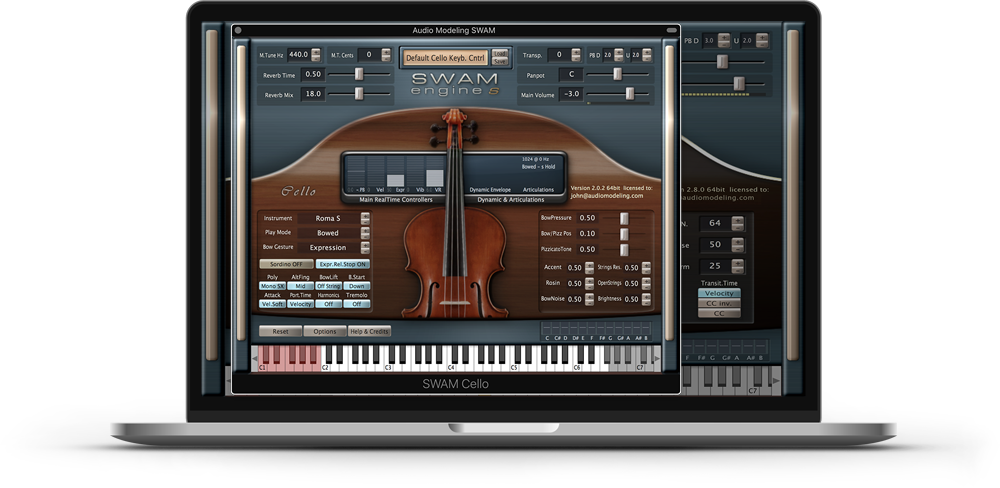The height and width of the screenshot is (488, 1000).
Task: Click the Reverb Time value field 0.50
Action: [x=312, y=74]
